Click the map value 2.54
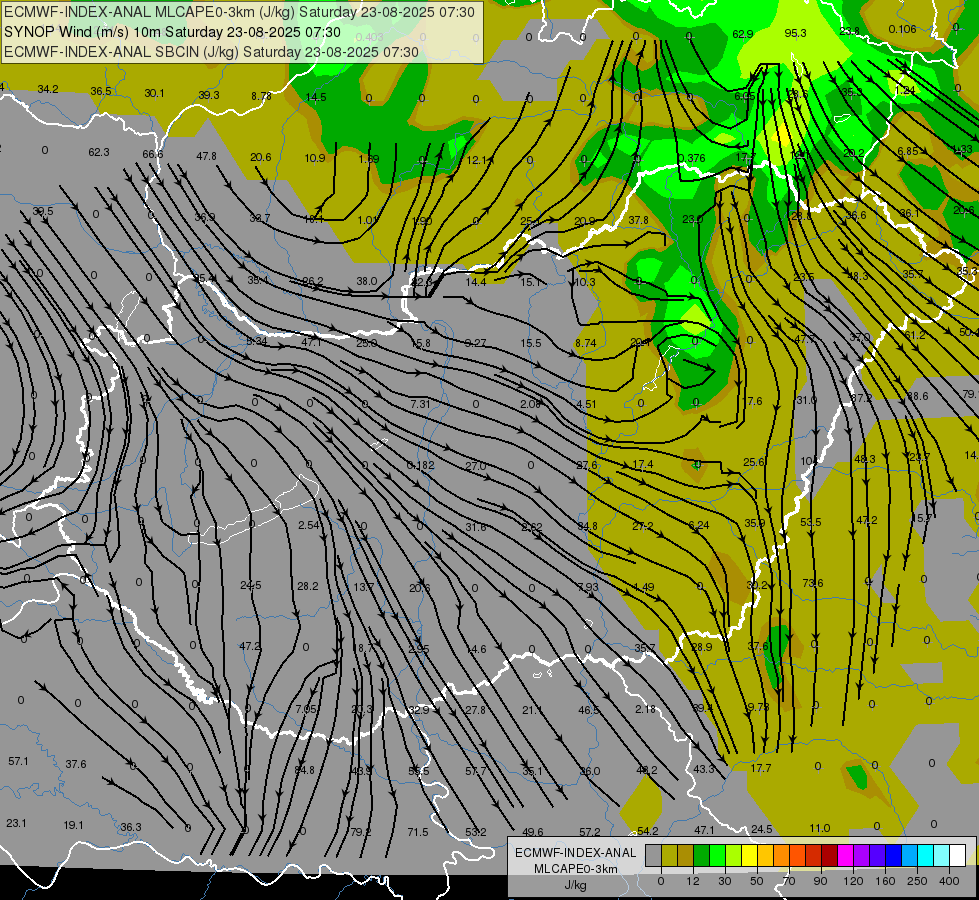 click(x=308, y=525)
